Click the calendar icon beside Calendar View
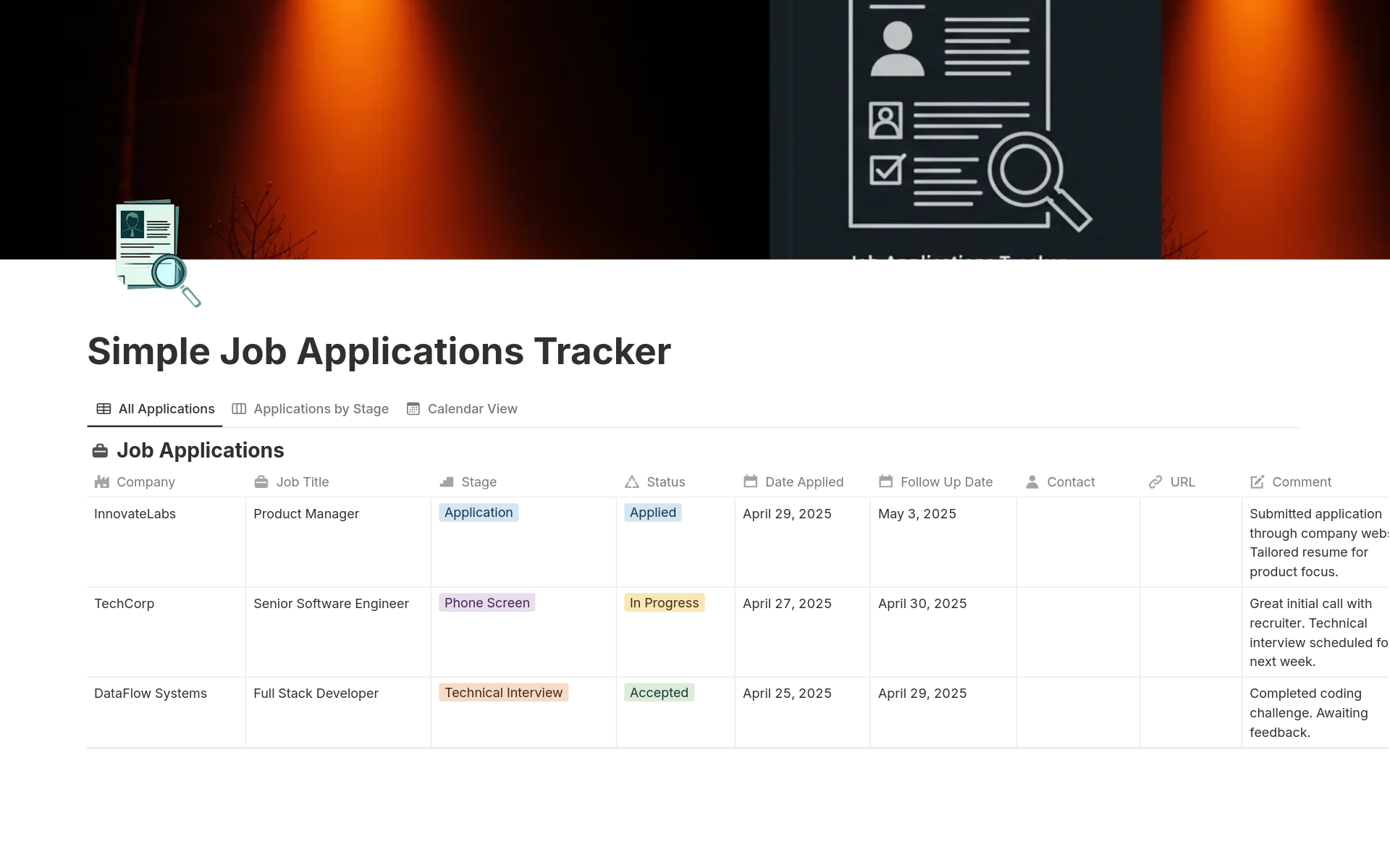 pos(413,409)
